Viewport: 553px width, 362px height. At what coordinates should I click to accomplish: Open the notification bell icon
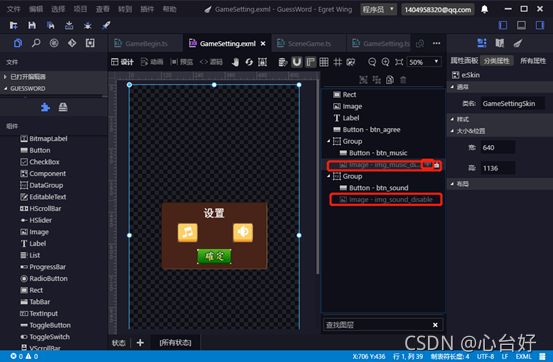click(485, 9)
